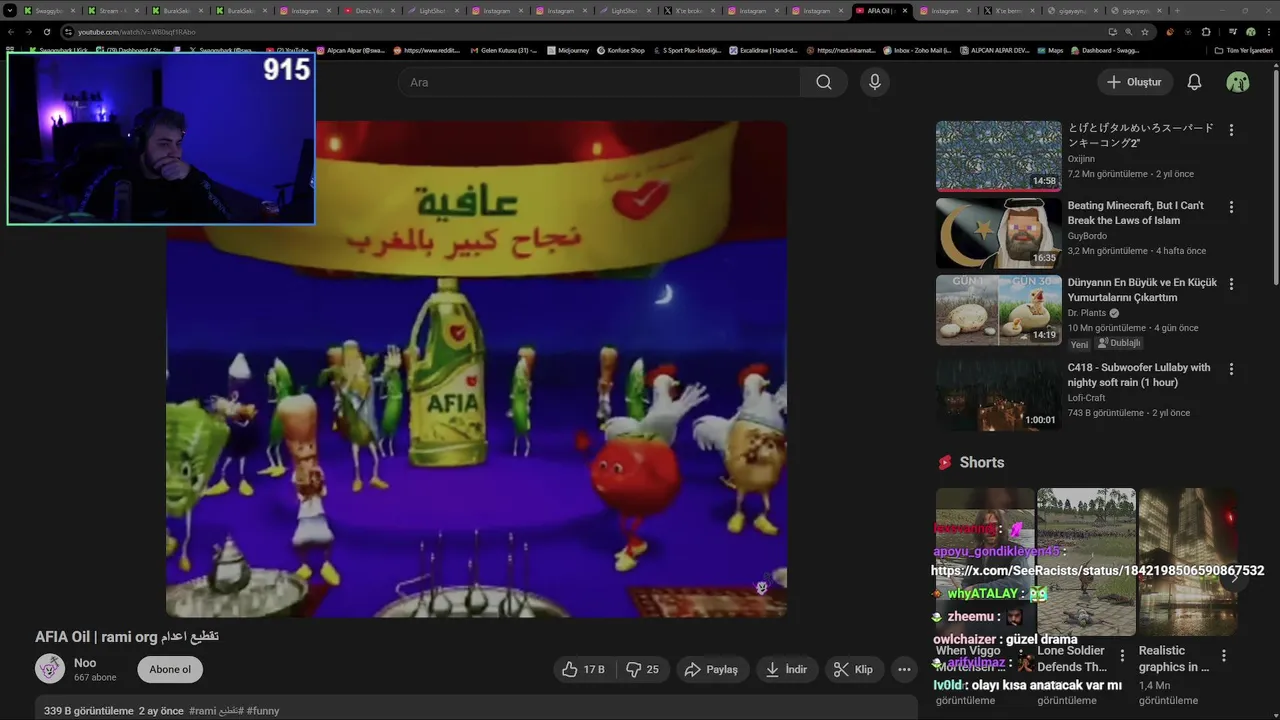
Task: Open options for Beating Minecraft video
Action: click(x=1231, y=207)
